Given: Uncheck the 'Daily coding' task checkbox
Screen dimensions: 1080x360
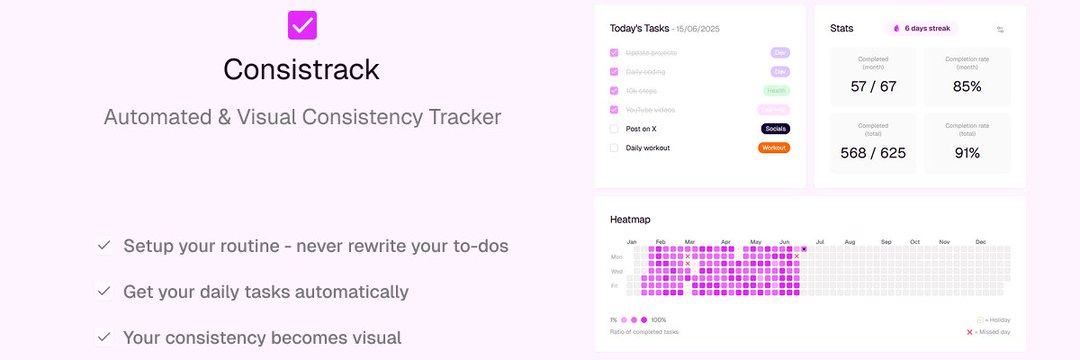Looking at the screenshot, I should 614,72.
